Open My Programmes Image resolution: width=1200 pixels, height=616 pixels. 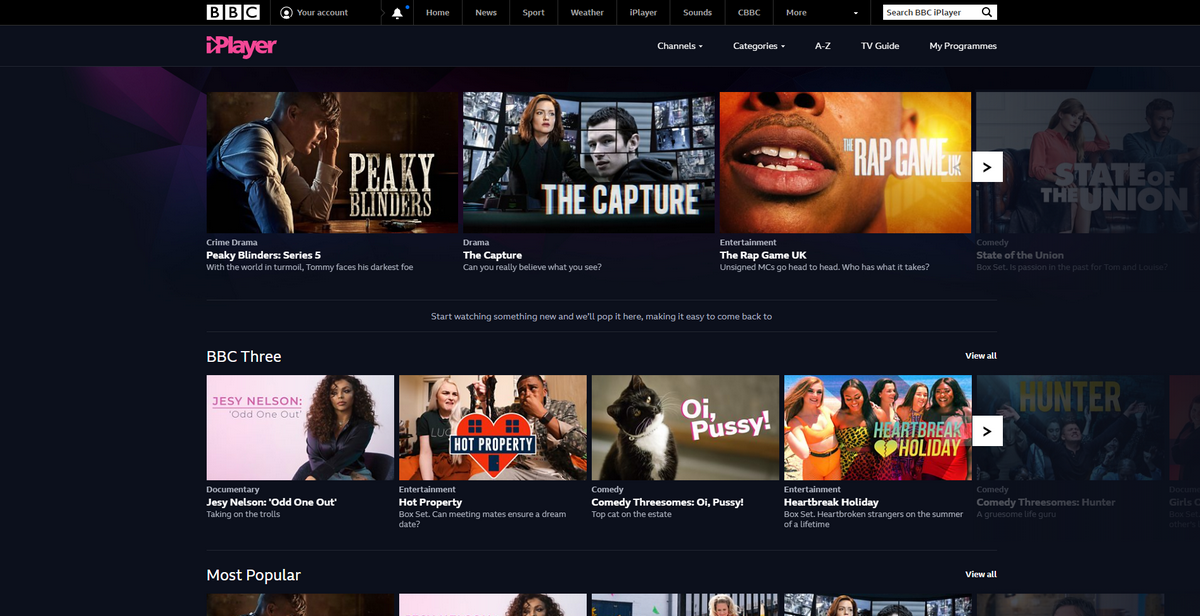pos(963,46)
